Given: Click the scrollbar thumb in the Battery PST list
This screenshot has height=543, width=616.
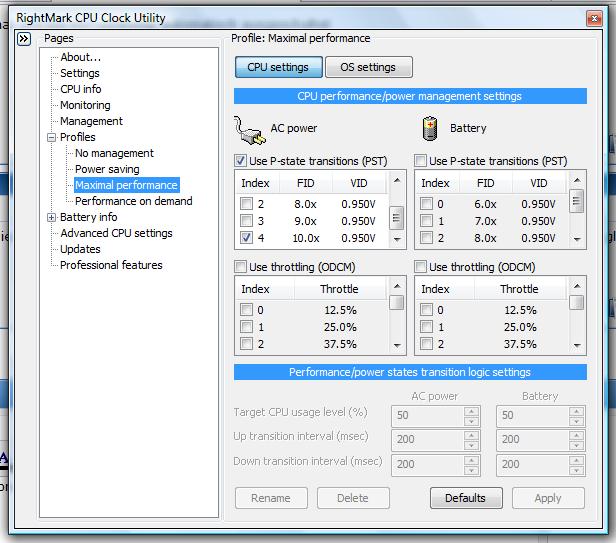Looking at the screenshot, I should tap(576, 201).
